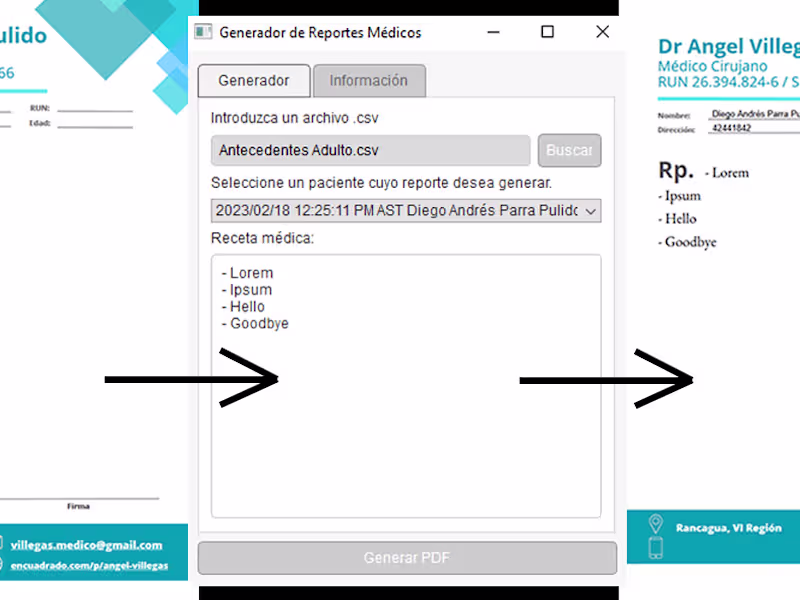The width and height of the screenshot is (800, 600).
Task: Maximize the Generador de Reportes Médicos window
Action: coord(547,32)
